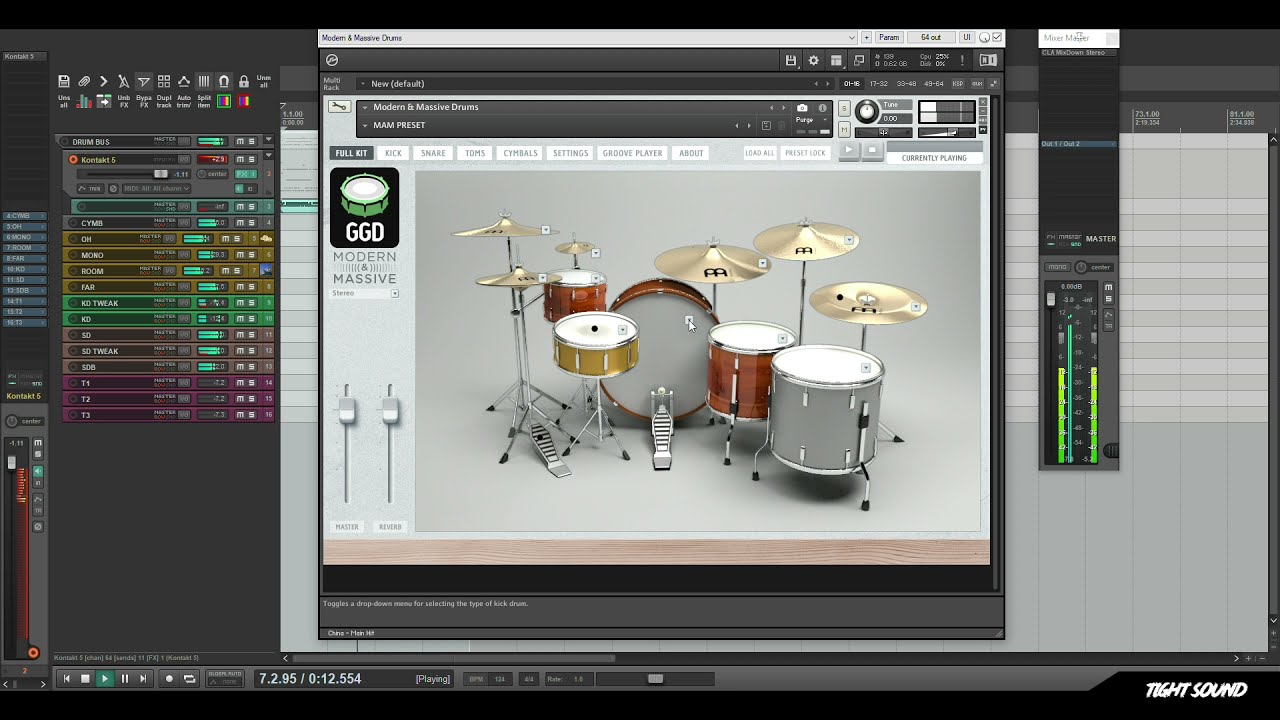
Task: Solo the KD TWEAK track
Action: (x=252, y=302)
